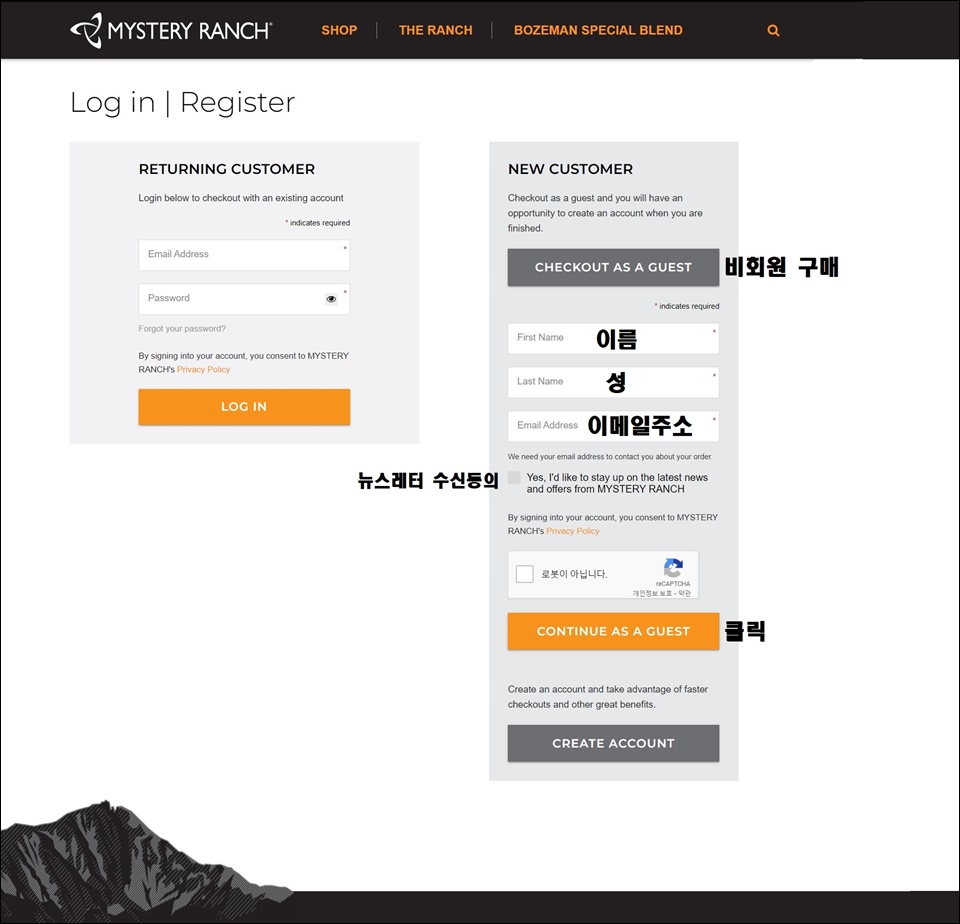Tick the reCAPTCHA not-a-robot checkbox
960x924 pixels.
click(525, 574)
